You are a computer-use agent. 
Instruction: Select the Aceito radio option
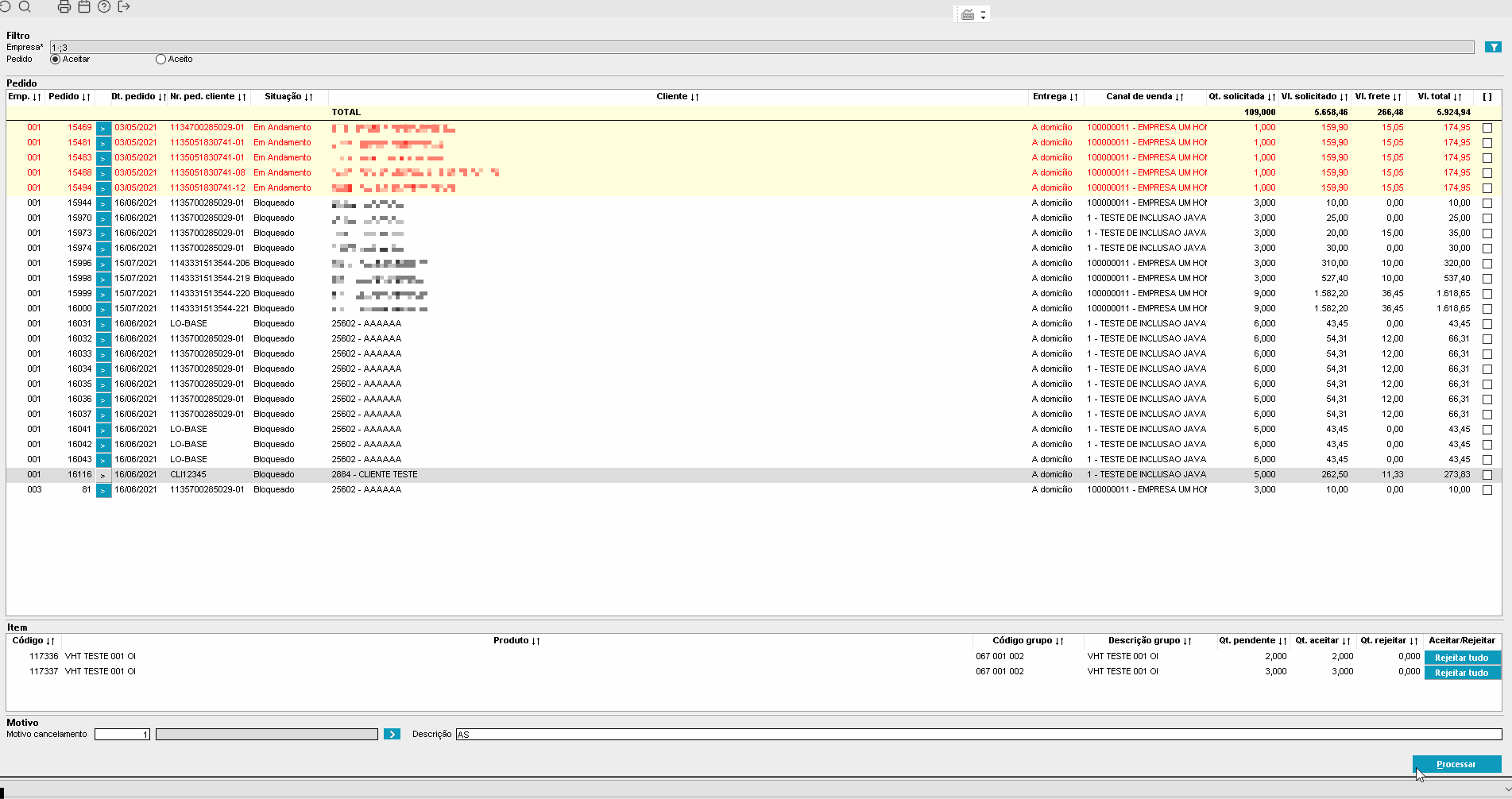pyautogui.click(x=160, y=60)
